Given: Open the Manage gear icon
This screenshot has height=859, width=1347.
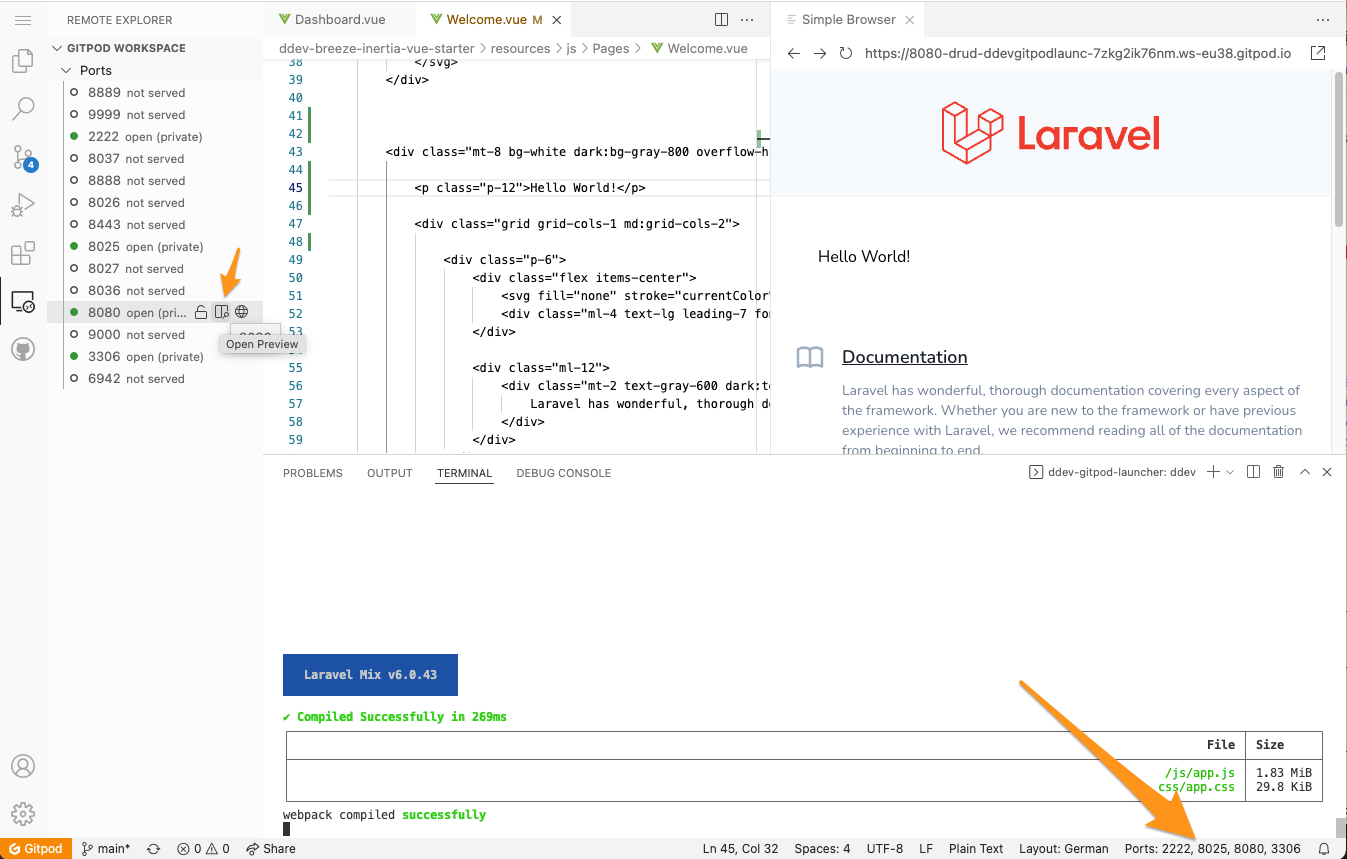Looking at the screenshot, I should click(23, 813).
